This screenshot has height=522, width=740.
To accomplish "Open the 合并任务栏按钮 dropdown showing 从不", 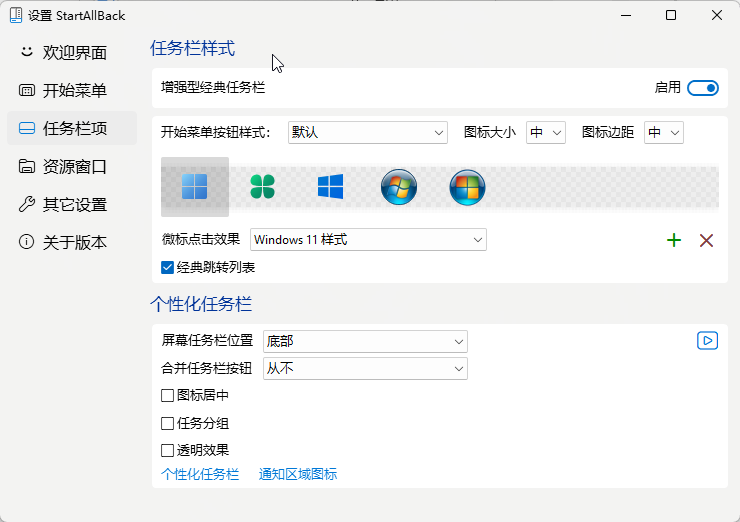I will (365, 369).
